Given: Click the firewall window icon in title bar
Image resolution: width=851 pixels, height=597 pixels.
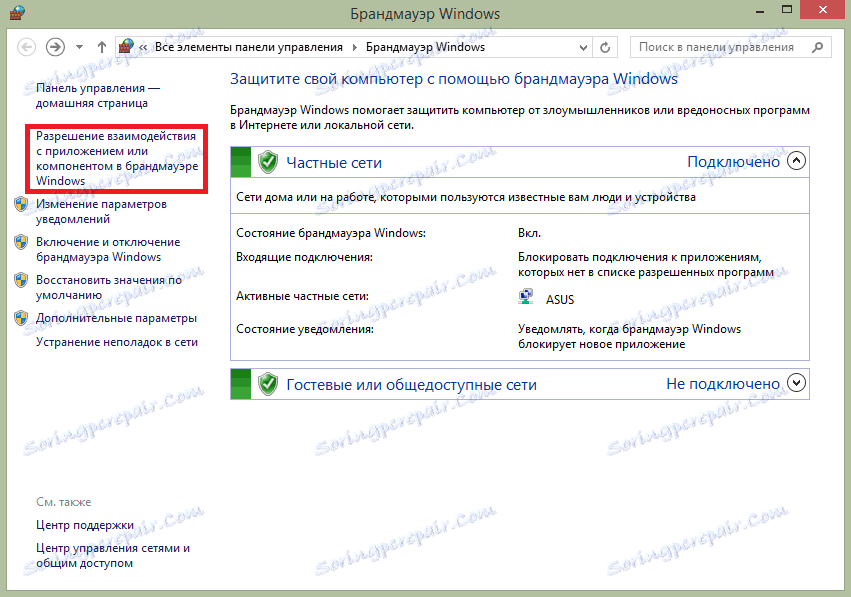Looking at the screenshot, I should click(x=18, y=12).
